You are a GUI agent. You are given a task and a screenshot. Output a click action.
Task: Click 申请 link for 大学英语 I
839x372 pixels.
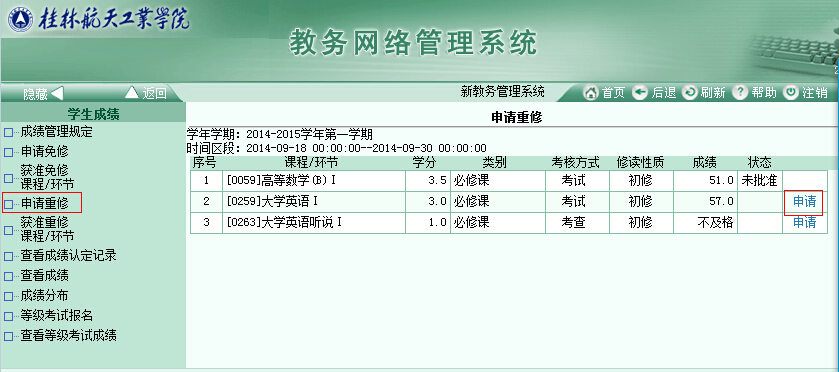tap(804, 202)
